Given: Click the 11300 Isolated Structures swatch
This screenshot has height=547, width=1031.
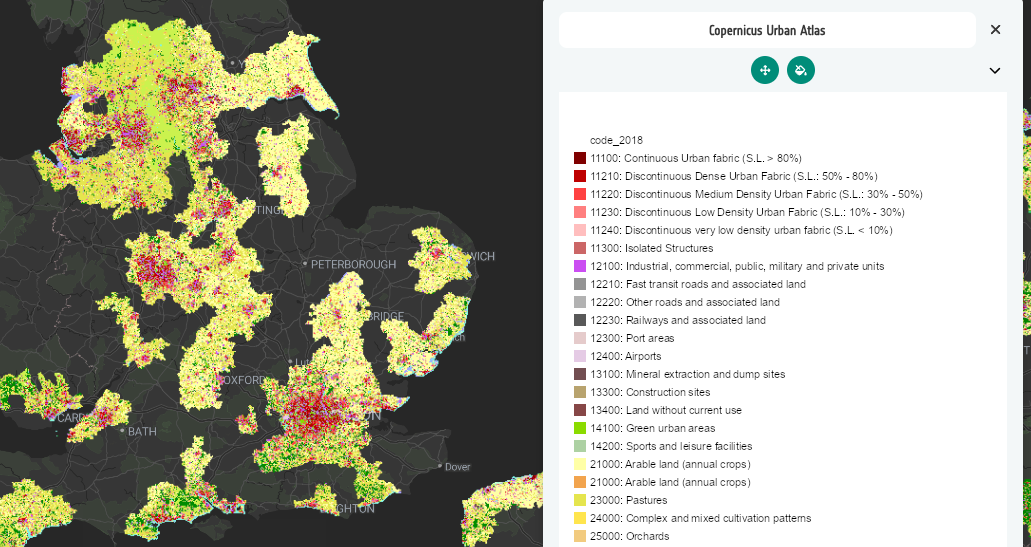Looking at the screenshot, I should pos(580,249).
